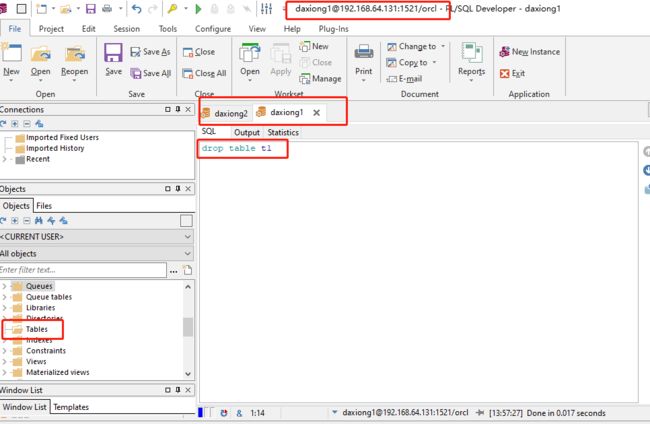Viewport: 650px width, 424px height.
Task: Click the New Instance button
Action: 529,52
